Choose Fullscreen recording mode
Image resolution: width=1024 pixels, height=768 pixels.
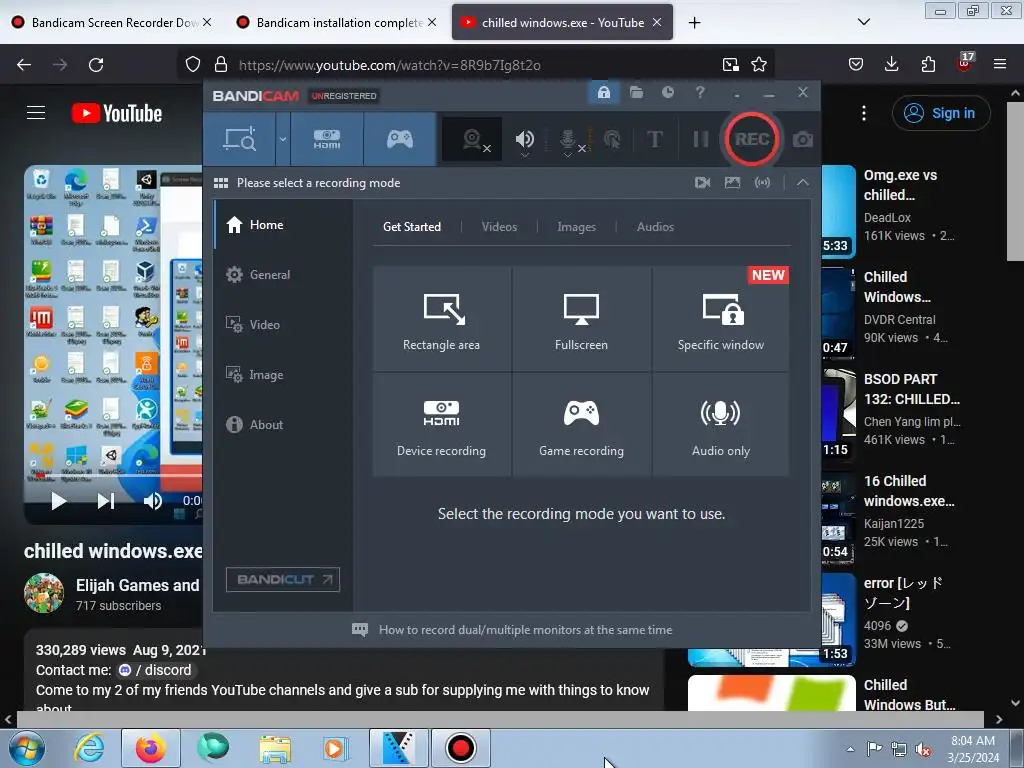click(x=581, y=319)
